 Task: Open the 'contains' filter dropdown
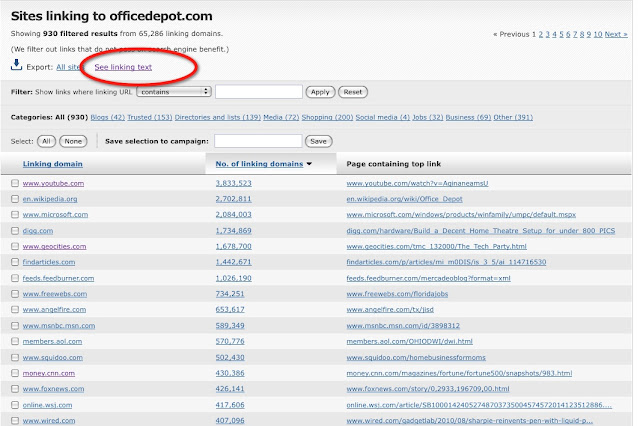pos(174,92)
